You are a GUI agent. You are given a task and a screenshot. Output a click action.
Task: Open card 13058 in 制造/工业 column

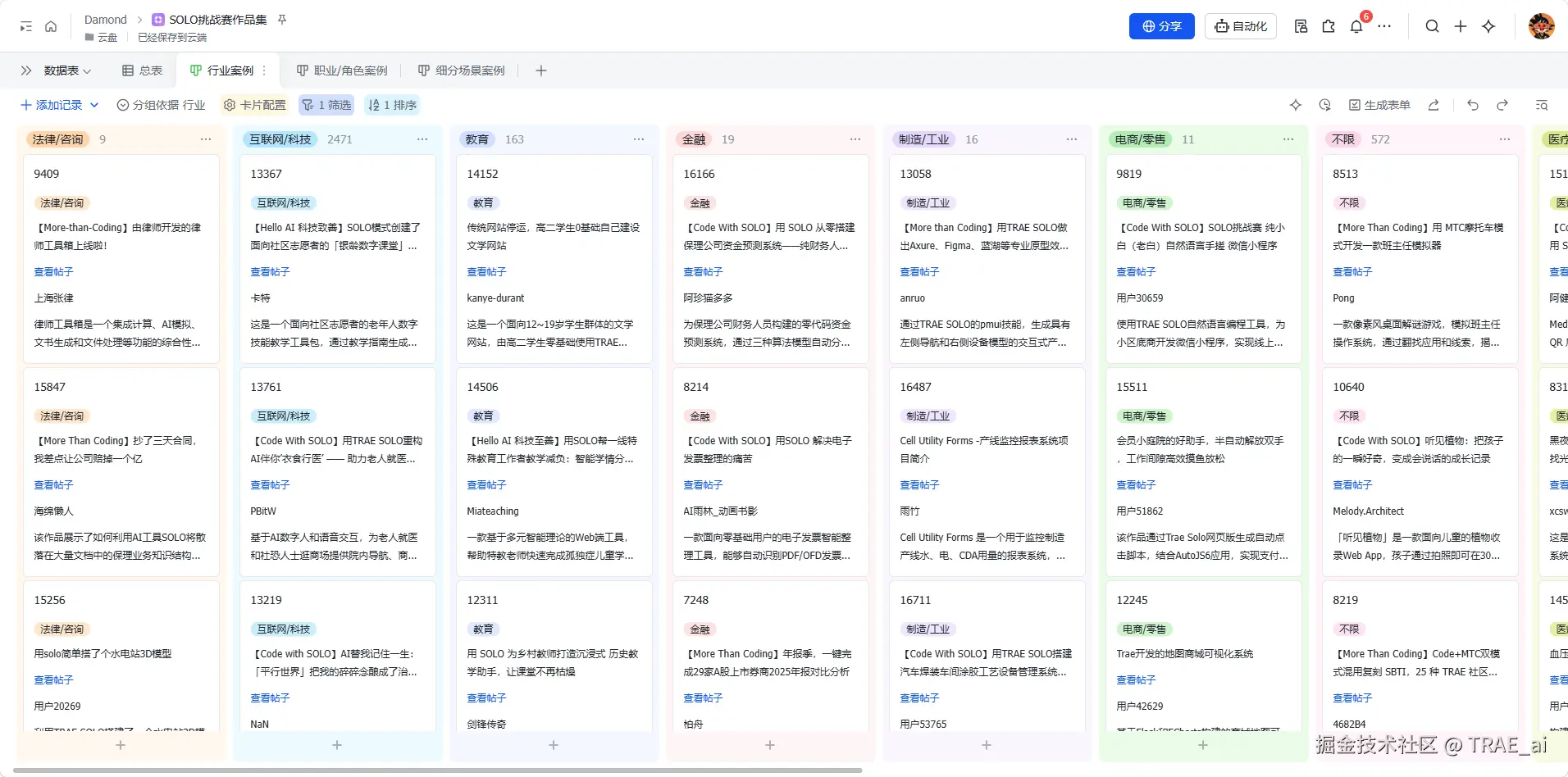(x=987, y=259)
